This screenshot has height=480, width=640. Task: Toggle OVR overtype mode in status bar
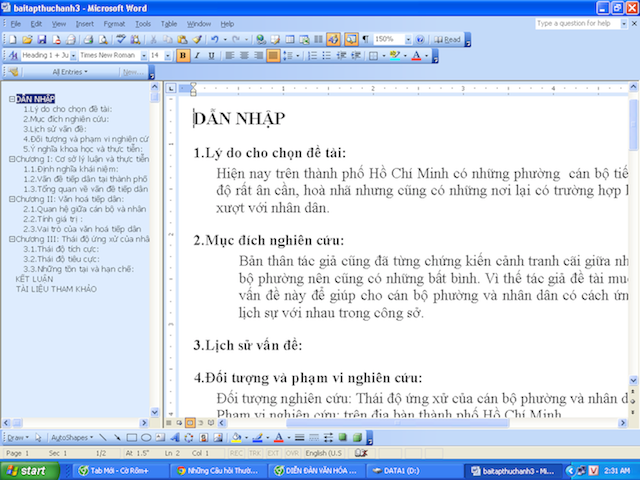292,453
